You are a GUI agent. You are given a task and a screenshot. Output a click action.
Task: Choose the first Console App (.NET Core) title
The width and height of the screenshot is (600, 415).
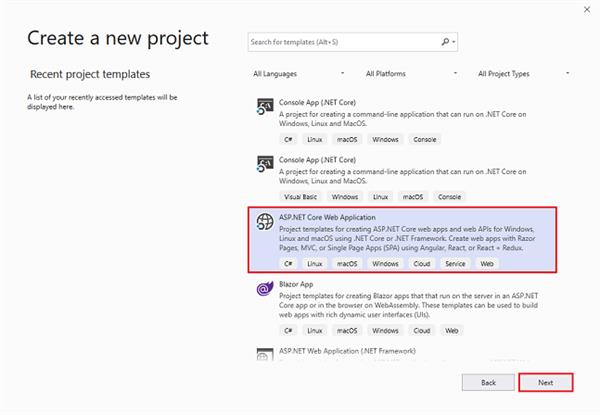tap(317, 102)
